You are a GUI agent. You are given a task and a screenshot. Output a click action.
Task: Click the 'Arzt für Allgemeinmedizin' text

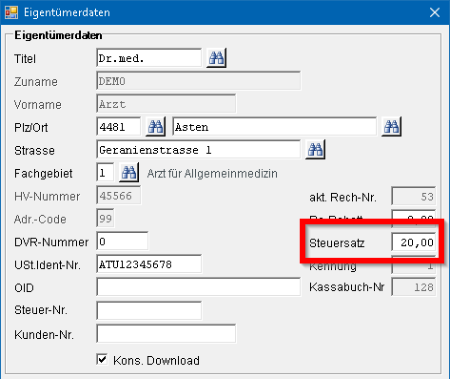tap(212, 173)
